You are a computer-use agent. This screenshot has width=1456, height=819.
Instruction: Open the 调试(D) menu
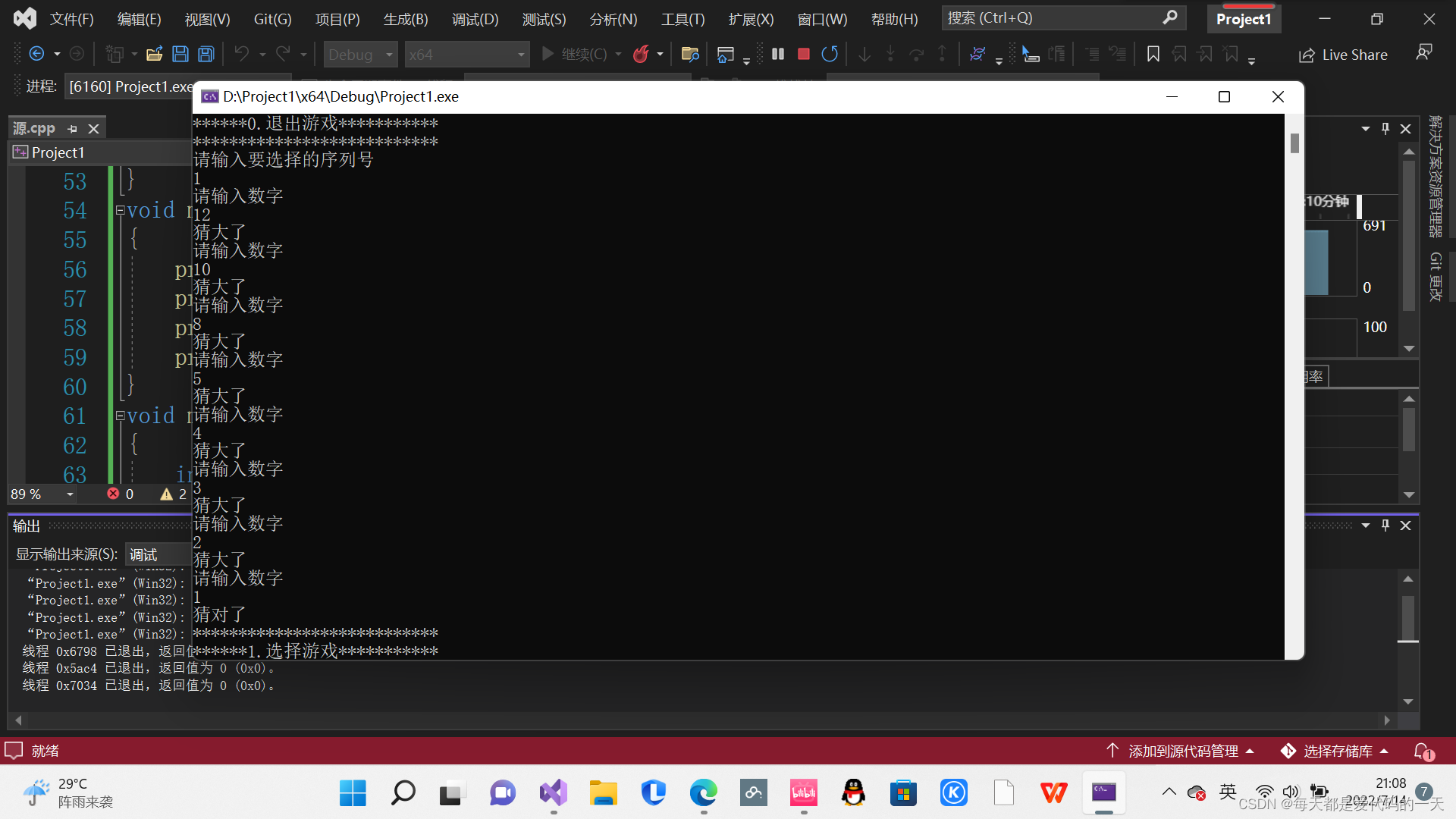pyautogui.click(x=475, y=19)
